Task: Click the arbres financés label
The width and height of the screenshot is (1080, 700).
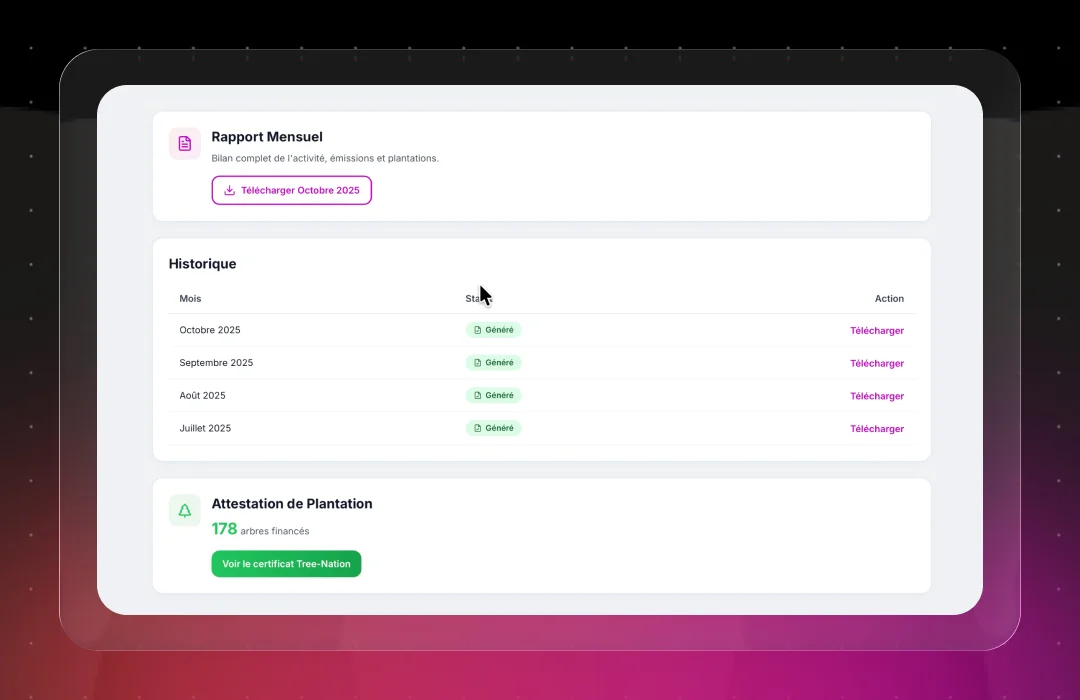Action: coord(275,531)
